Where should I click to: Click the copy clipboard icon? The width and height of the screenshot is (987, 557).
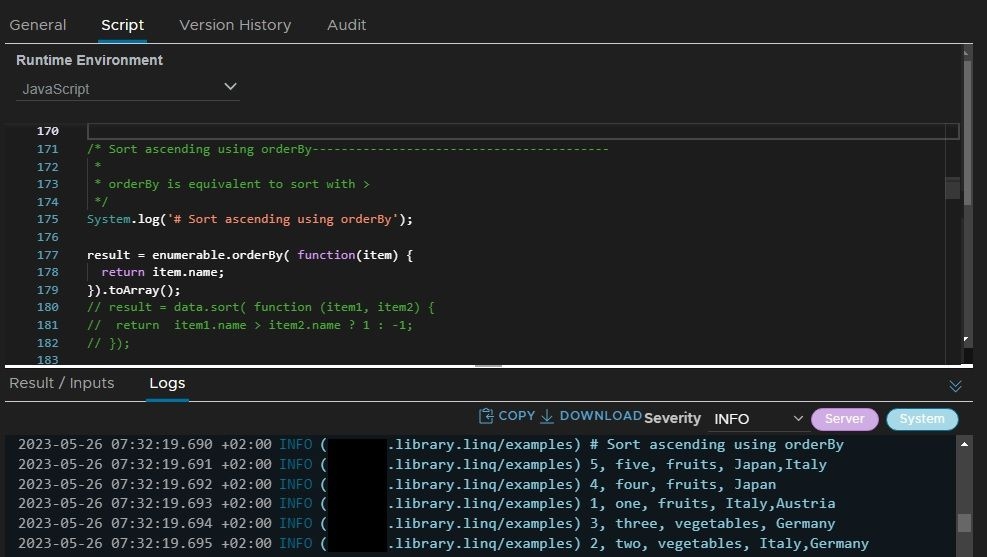[485, 416]
